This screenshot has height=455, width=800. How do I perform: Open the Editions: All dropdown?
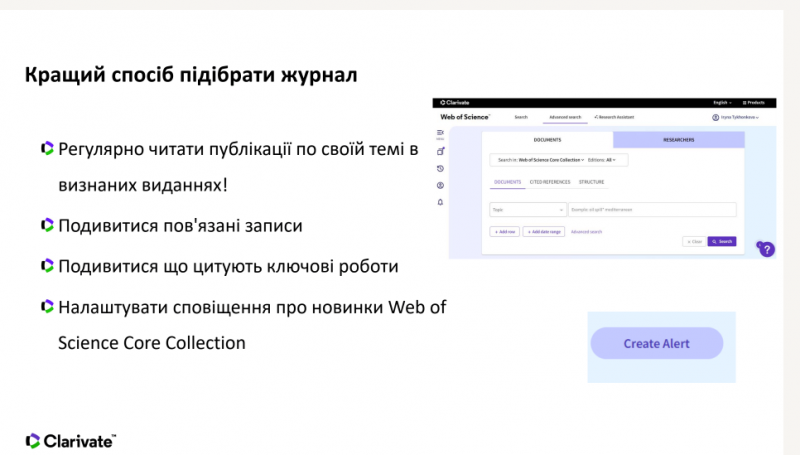tap(602, 160)
